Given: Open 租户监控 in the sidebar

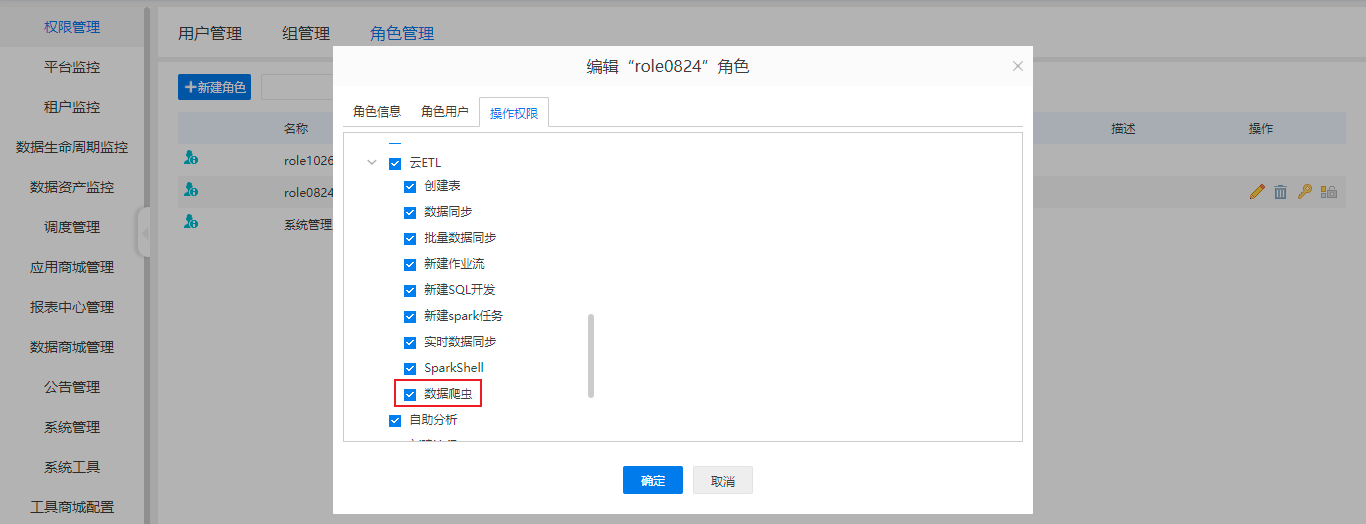Looking at the screenshot, I should pyautogui.click(x=72, y=107).
